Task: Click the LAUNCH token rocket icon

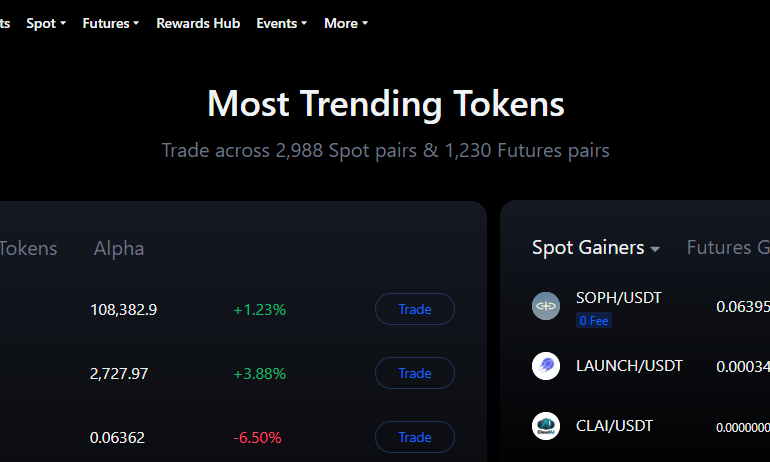Action: pyautogui.click(x=546, y=366)
